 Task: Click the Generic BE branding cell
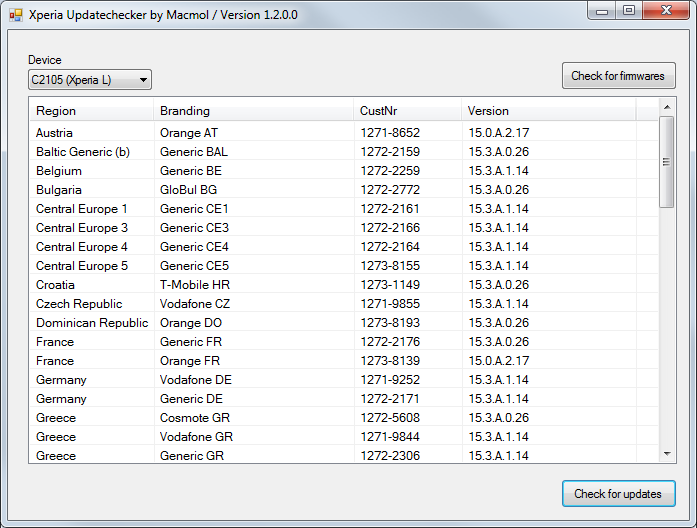(191, 171)
